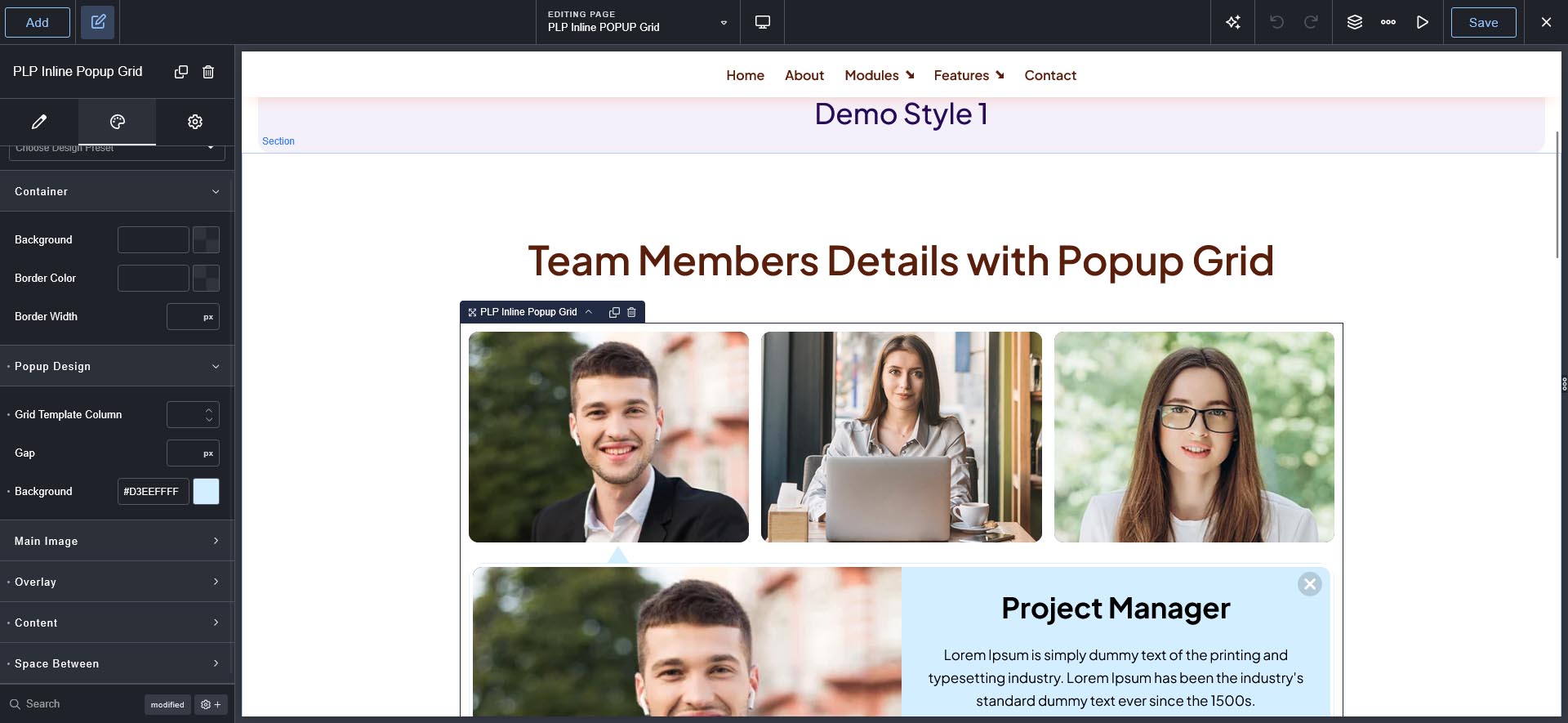The width and height of the screenshot is (1568, 723).
Task: Expand the Space Between section
Action: pos(117,663)
